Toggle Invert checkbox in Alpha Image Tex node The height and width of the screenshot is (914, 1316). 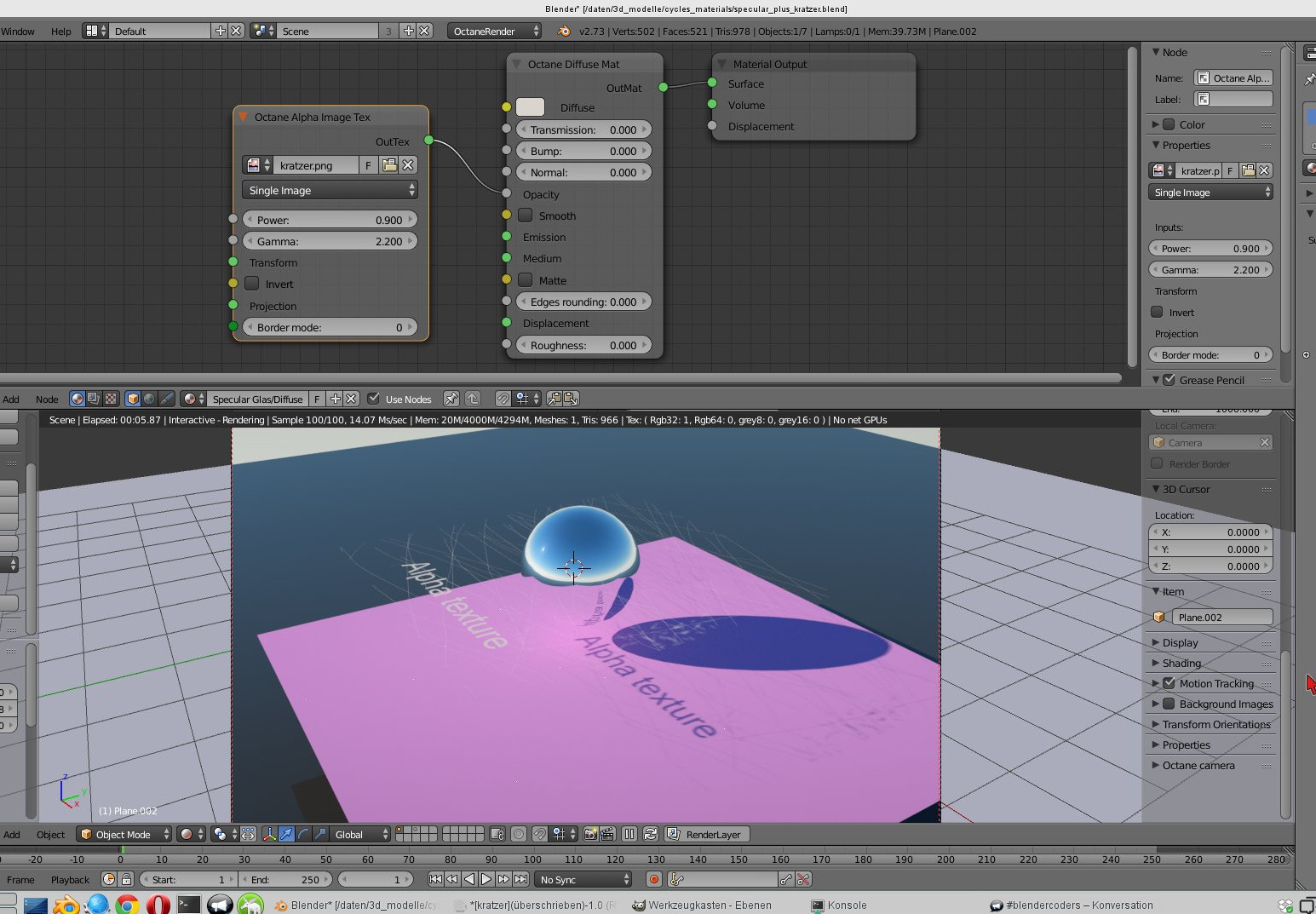pyautogui.click(x=251, y=284)
